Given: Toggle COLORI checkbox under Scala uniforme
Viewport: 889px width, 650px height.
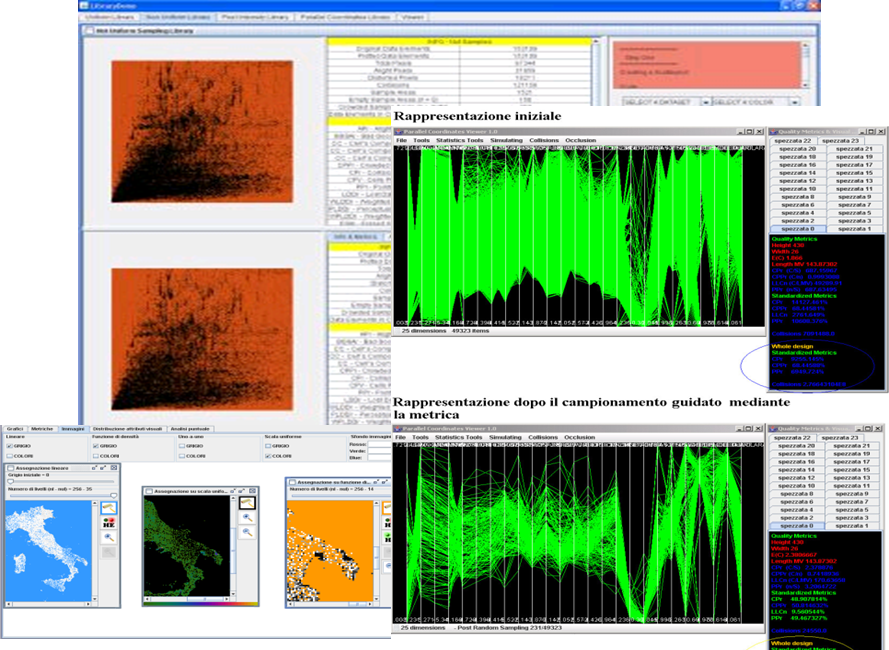Looking at the screenshot, I should (266, 457).
